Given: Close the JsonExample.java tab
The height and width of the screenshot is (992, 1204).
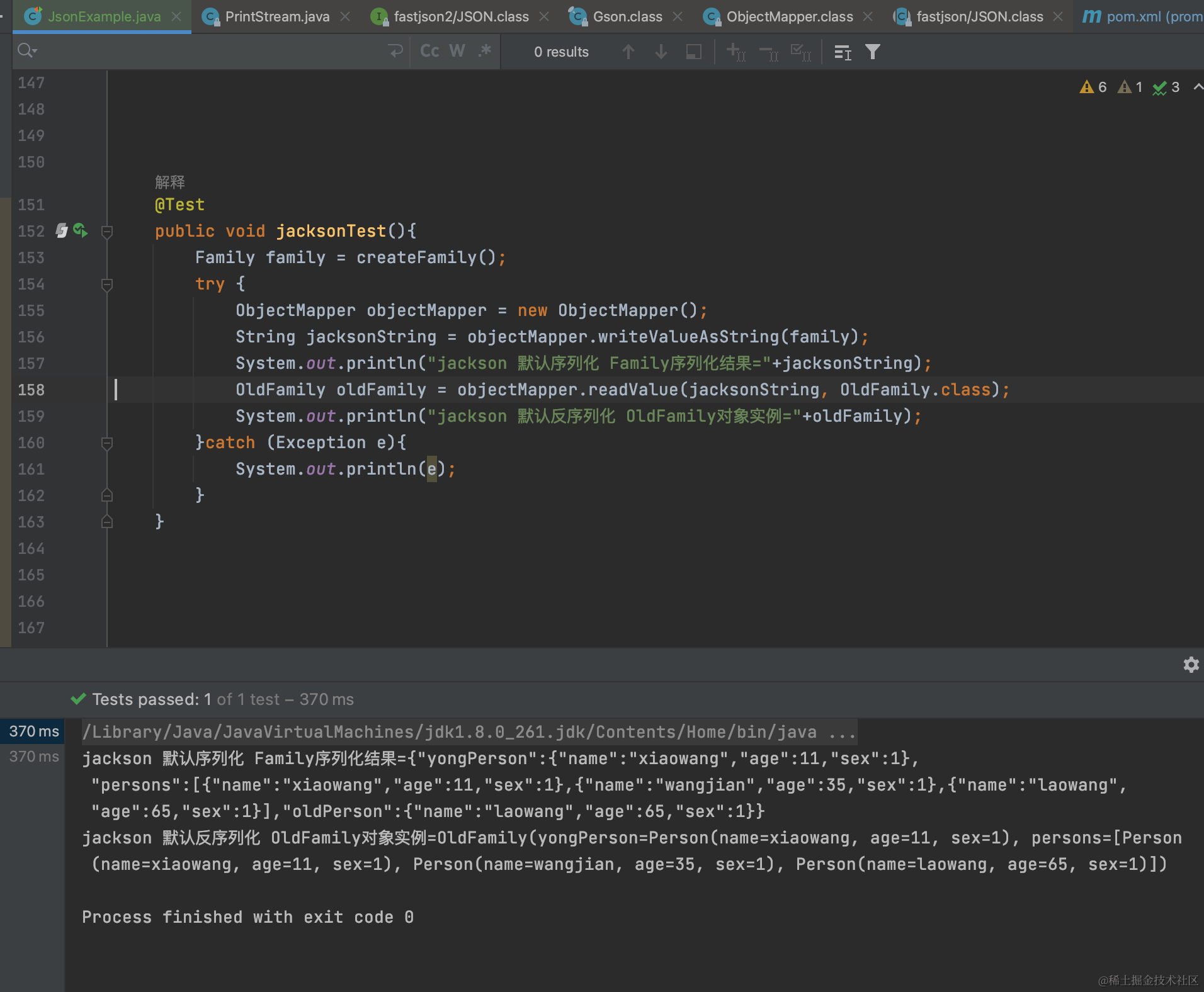Looking at the screenshot, I should point(177,16).
